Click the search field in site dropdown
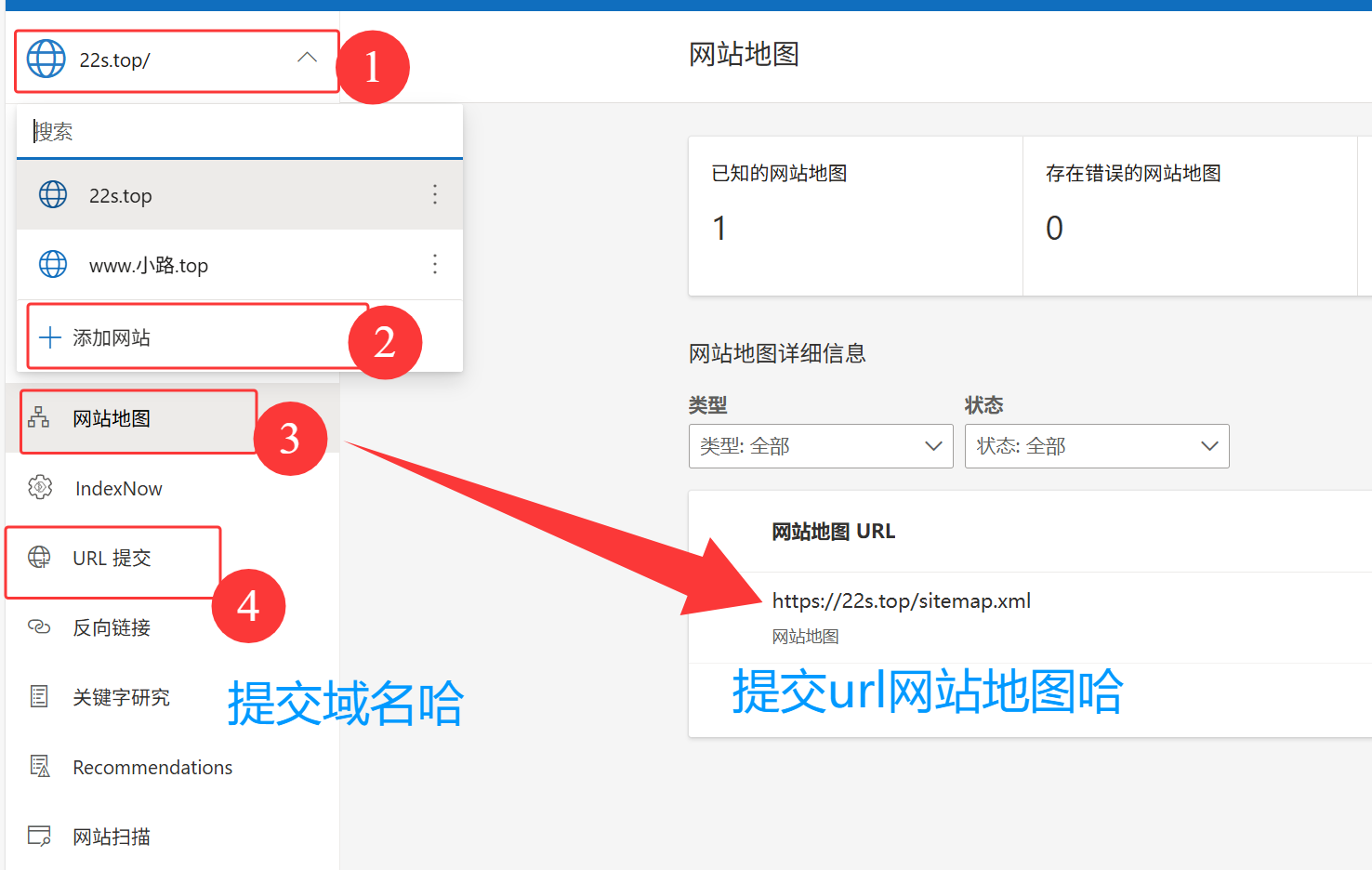The image size is (1372, 870). pos(240,131)
